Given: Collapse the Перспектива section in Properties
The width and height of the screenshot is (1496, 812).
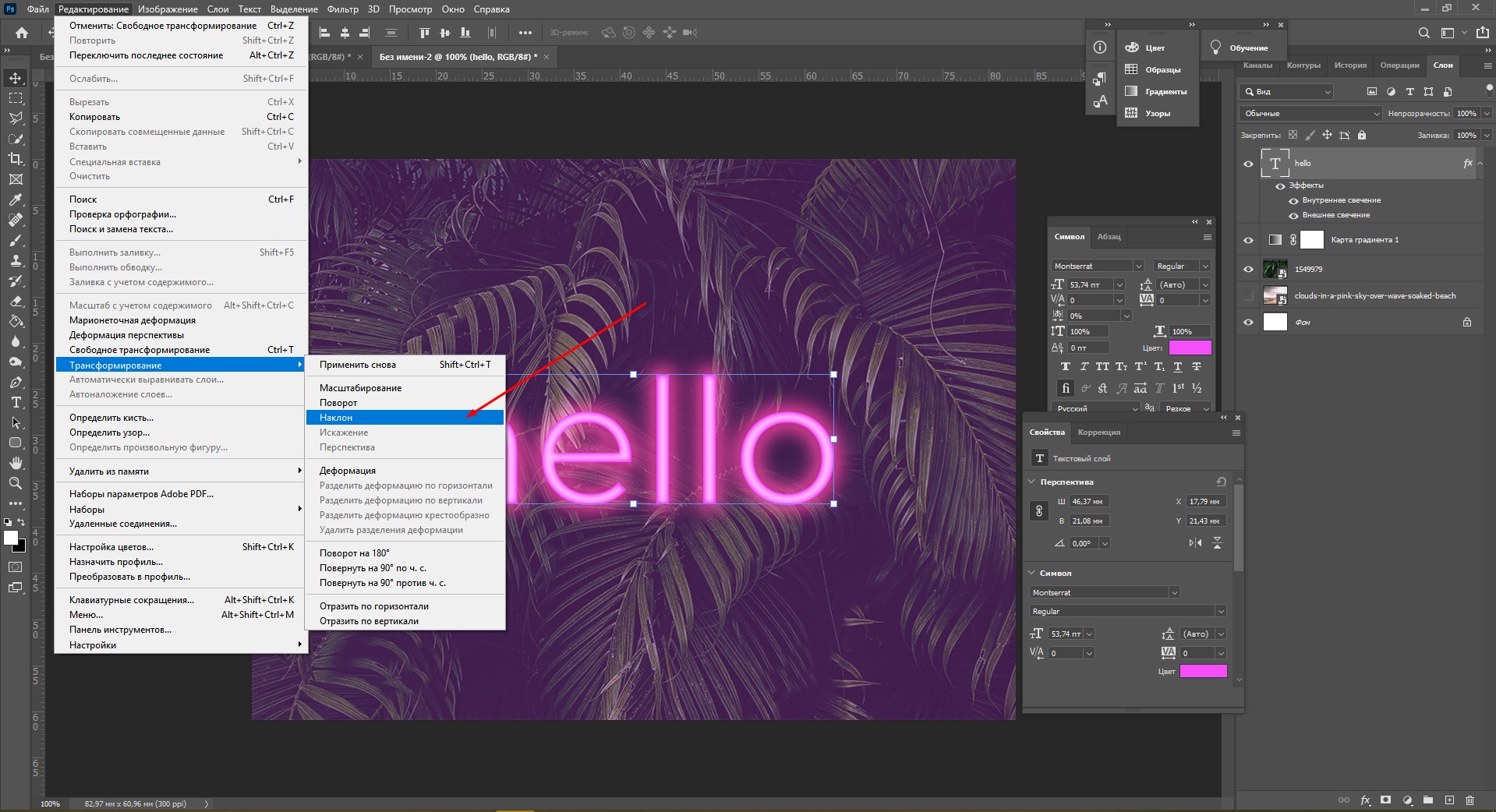Looking at the screenshot, I should point(1032,482).
